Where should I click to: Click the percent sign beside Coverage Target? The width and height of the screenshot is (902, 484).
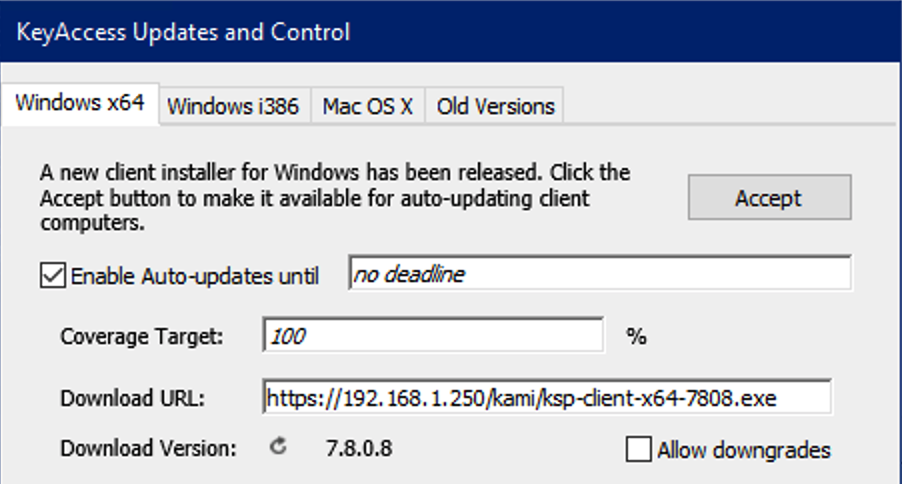[x=636, y=336]
